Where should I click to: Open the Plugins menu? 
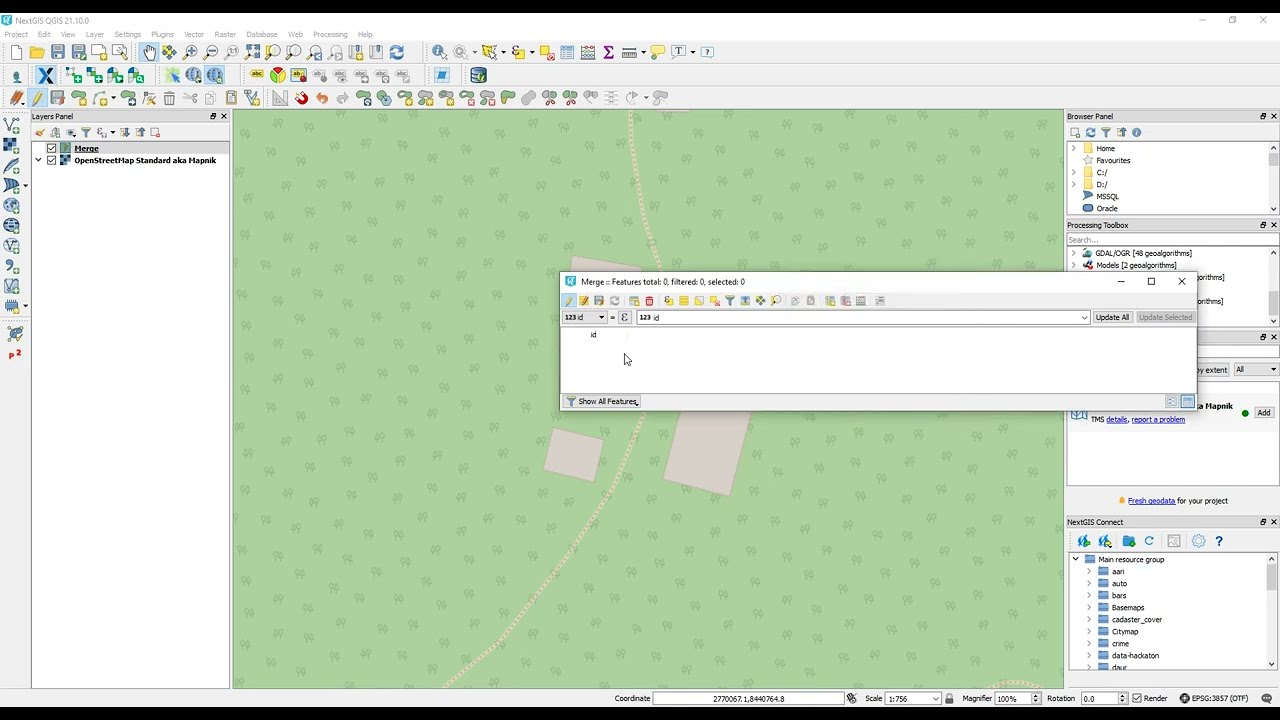click(162, 34)
